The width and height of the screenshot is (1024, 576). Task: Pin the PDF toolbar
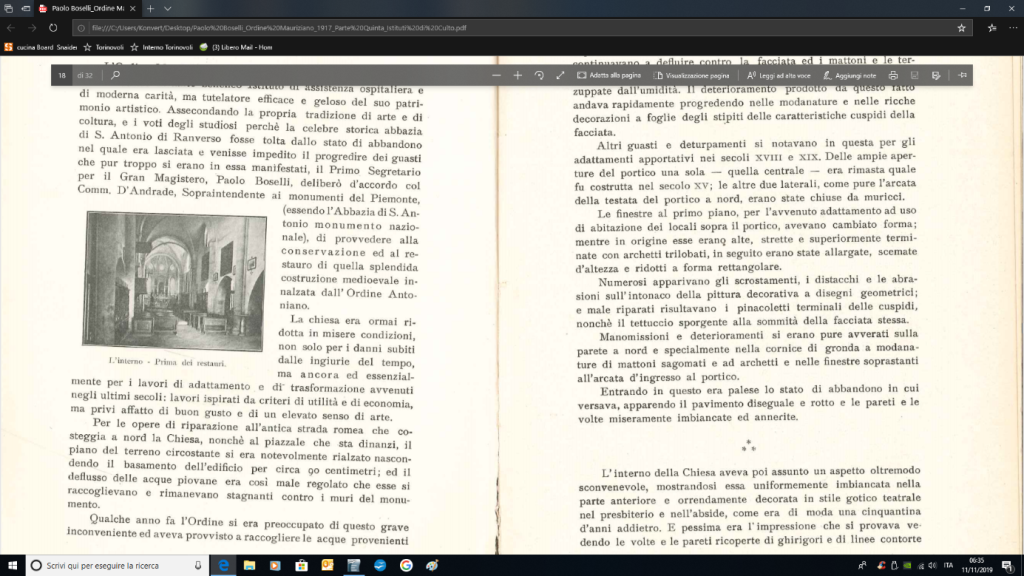pos(962,75)
